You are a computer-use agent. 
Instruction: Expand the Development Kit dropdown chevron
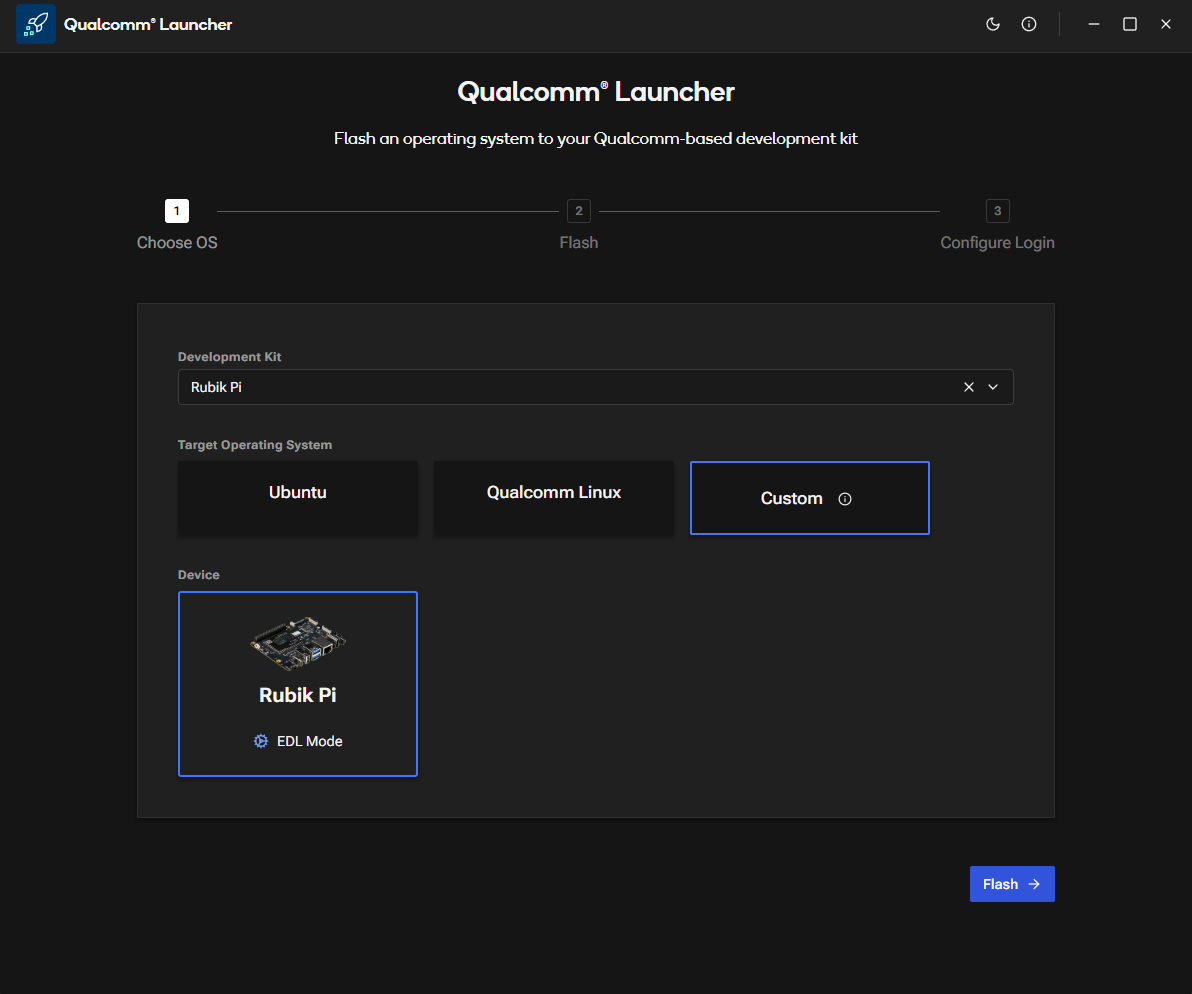click(993, 387)
